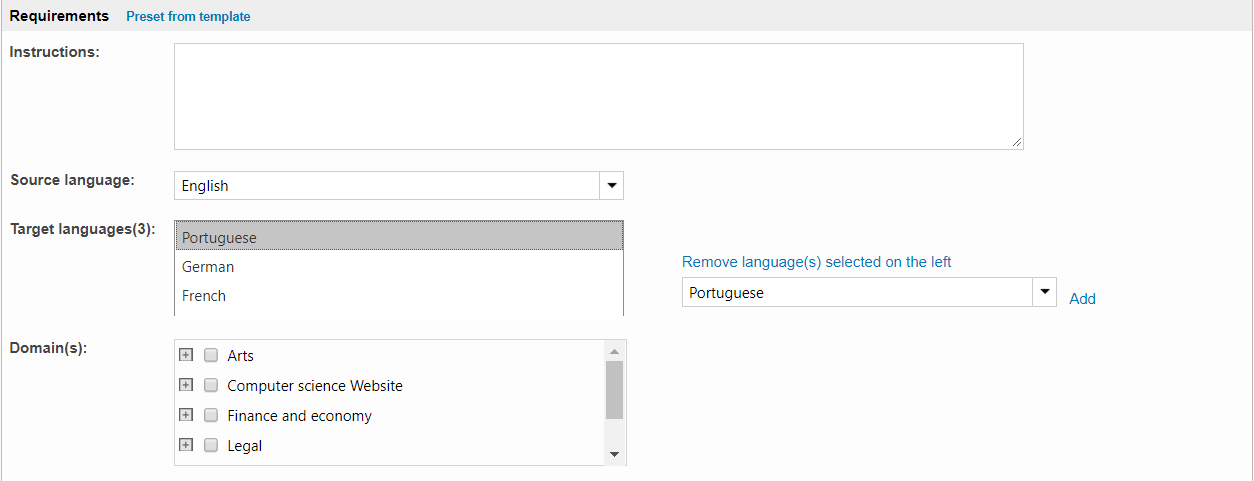The width and height of the screenshot is (1254, 481).
Task: Enable the Finance and economy checkbox
Action: point(211,415)
